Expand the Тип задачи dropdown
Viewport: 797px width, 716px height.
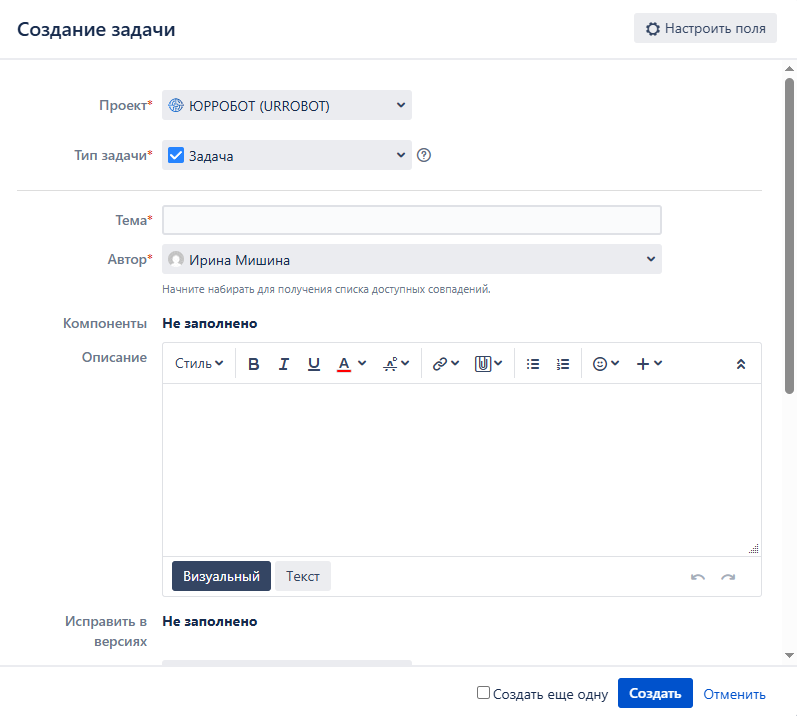pyautogui.click(x=287, y=155)
